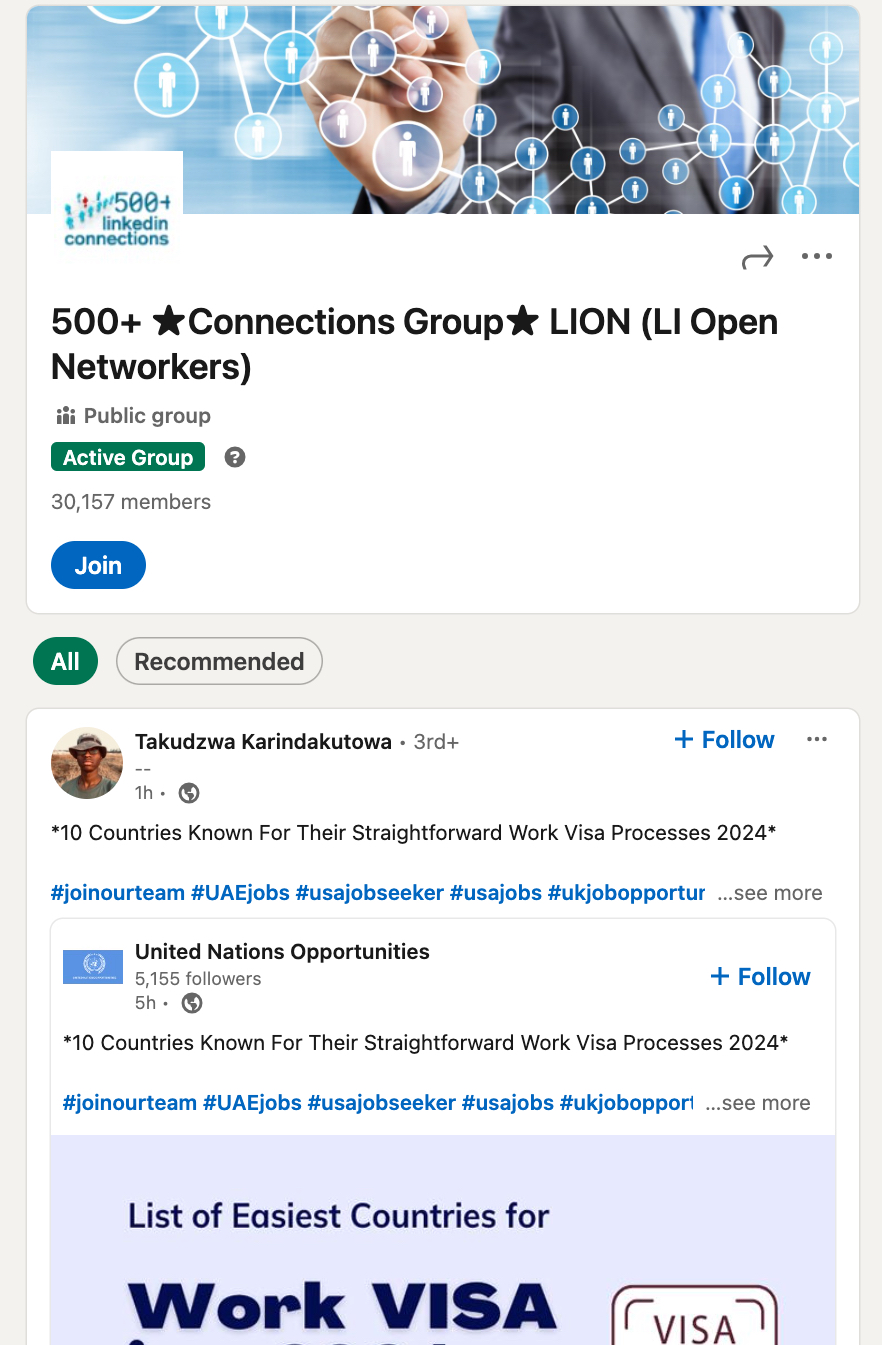Follow Takudzwa Karindakutowa
The image size is (882, 1345).
(x=724, y=739)
